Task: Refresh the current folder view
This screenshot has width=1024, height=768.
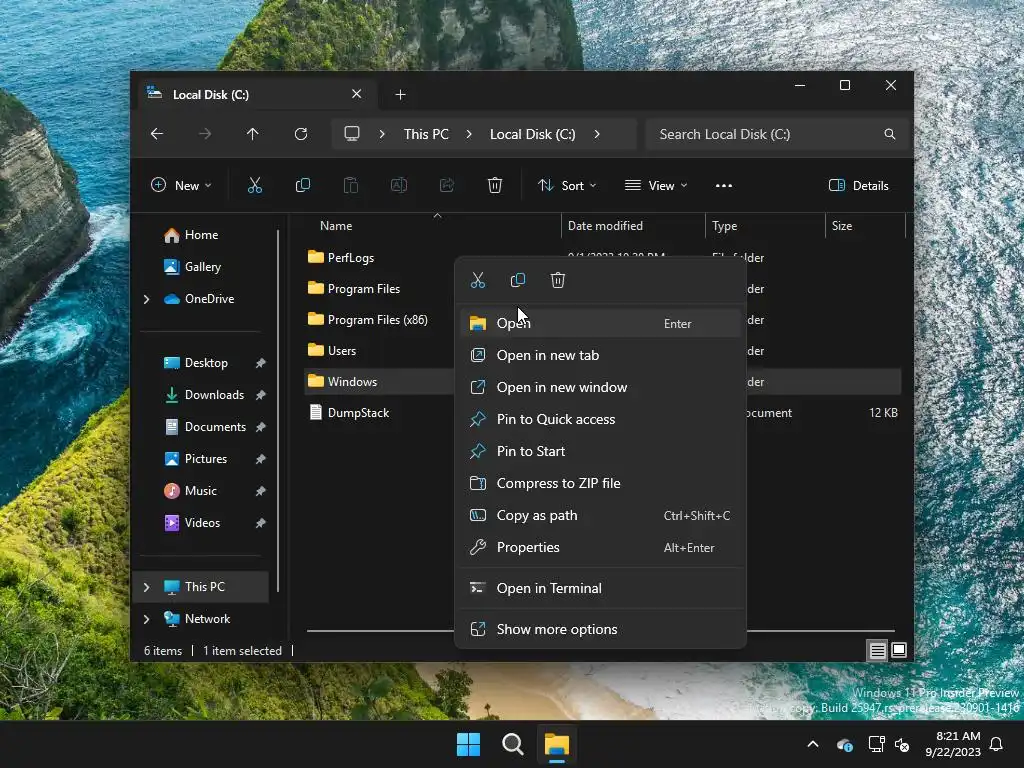Action: click(x=301, y=134)
